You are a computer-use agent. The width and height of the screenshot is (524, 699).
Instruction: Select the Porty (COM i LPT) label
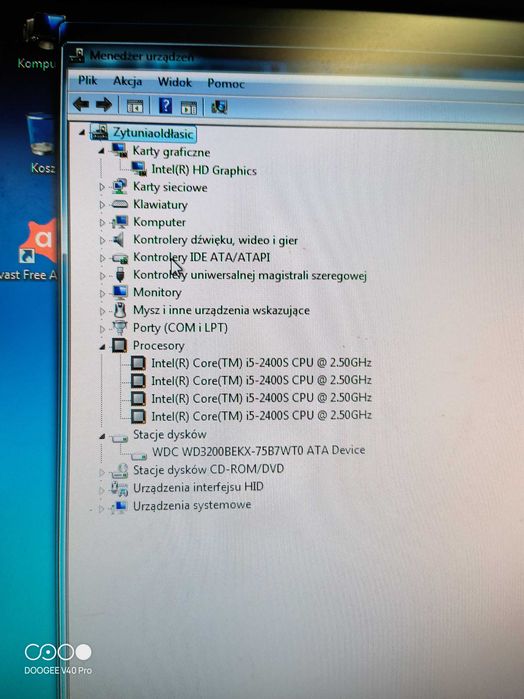[x=180, y=328]
